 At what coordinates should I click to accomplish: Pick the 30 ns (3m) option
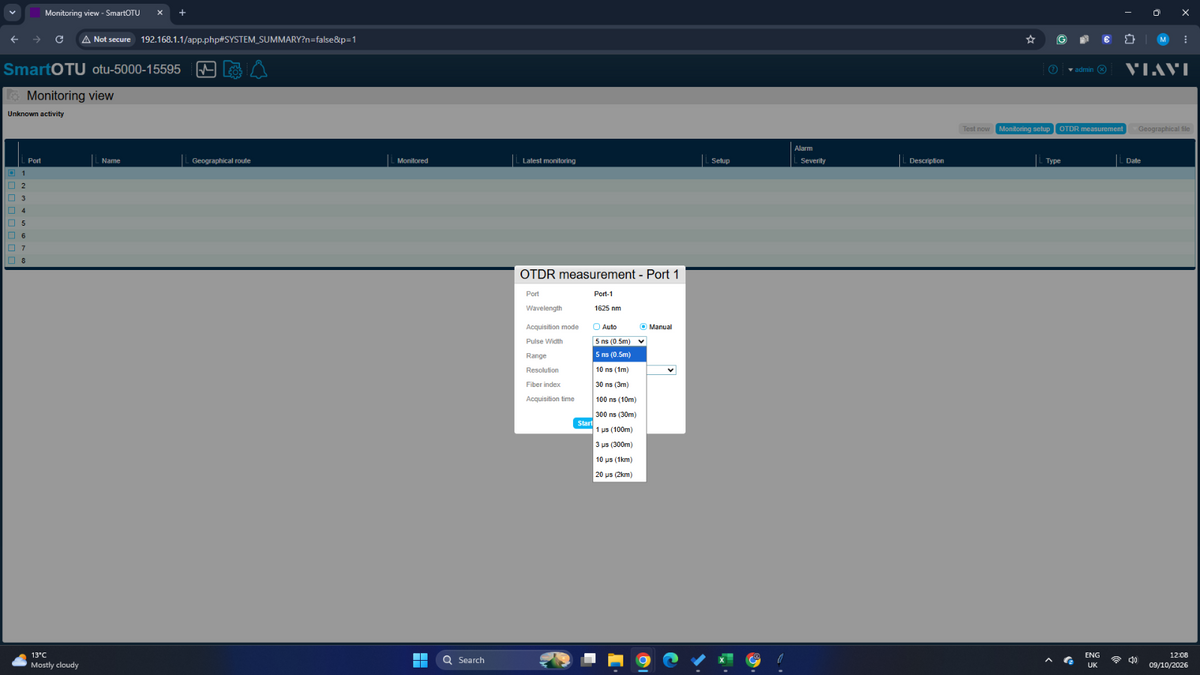point(620,384)
